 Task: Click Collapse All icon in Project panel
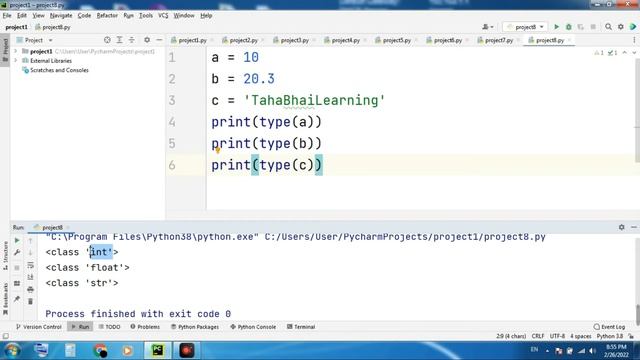tap(131, 40)
